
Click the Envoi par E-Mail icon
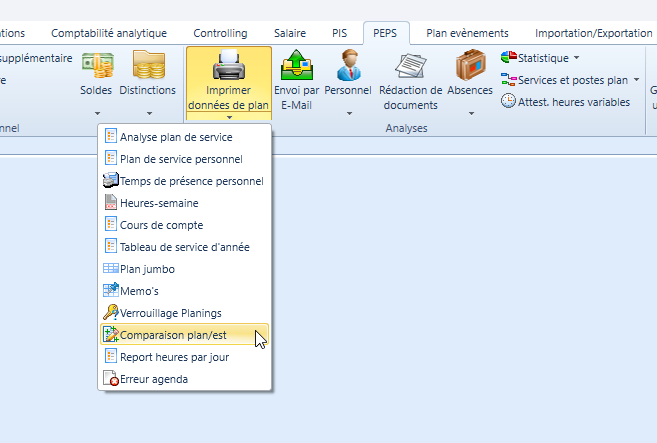[296, 67]
